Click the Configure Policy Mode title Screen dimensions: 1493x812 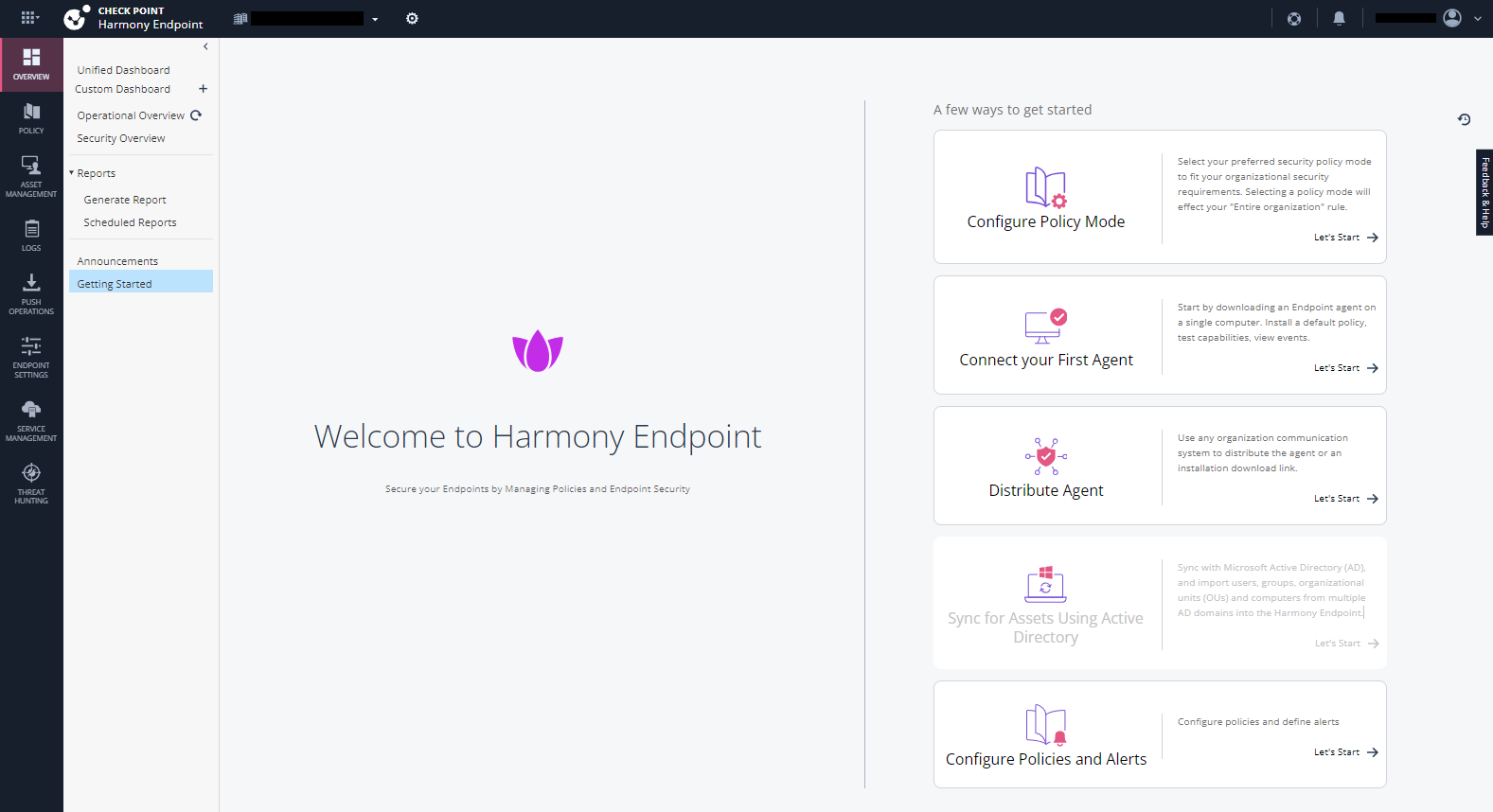pyautogui.click(x=1046, y=221)
